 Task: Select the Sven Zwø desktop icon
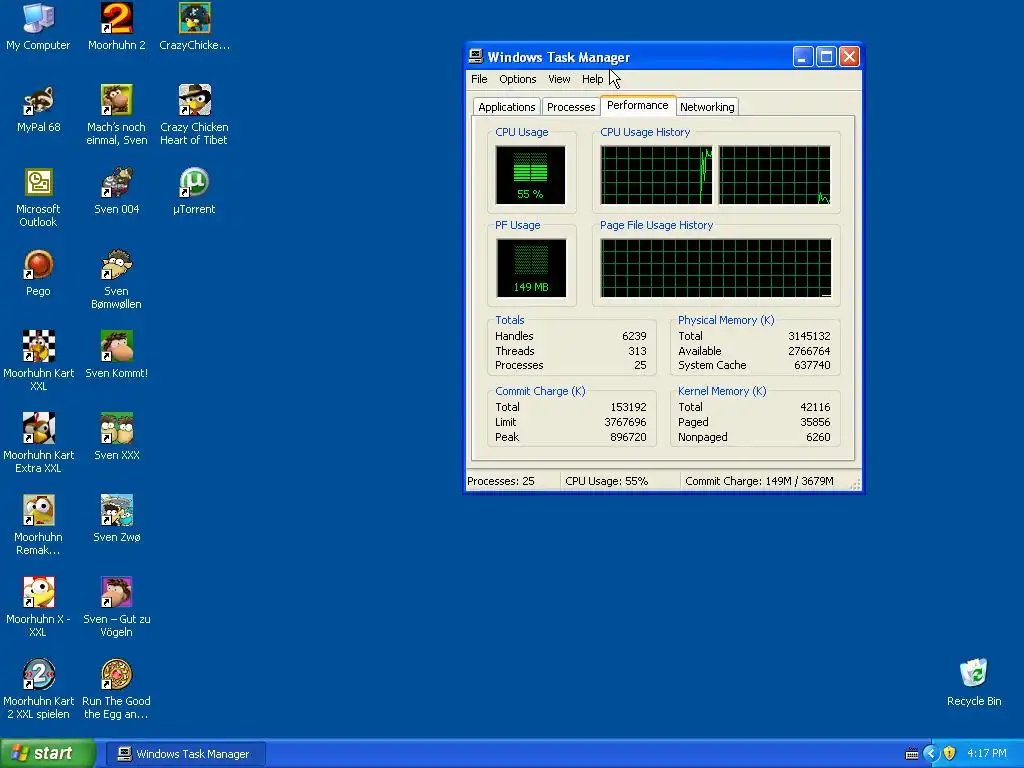(x=116, y=519)
